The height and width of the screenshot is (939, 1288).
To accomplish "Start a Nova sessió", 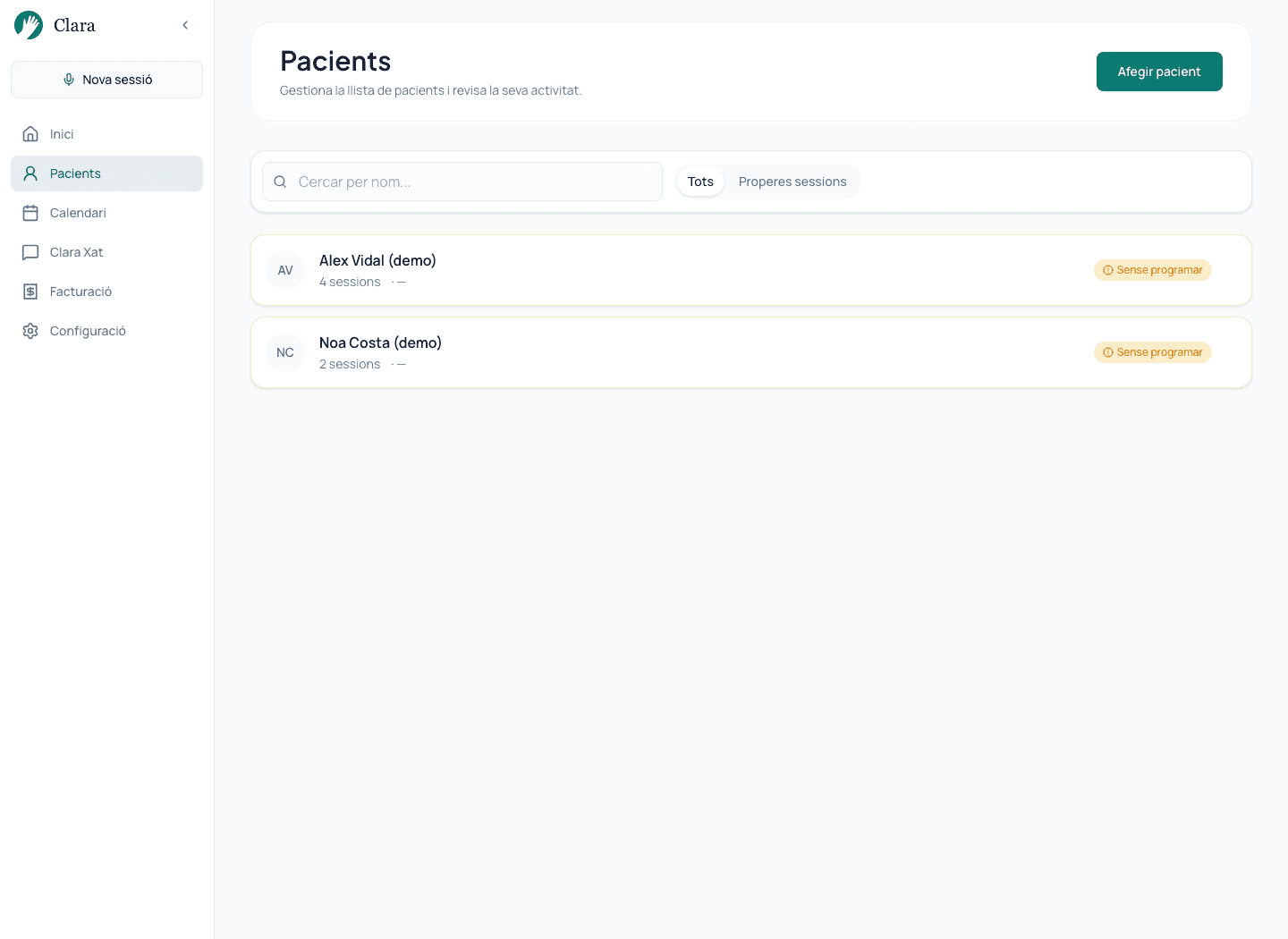I will [x=106, y=80].
